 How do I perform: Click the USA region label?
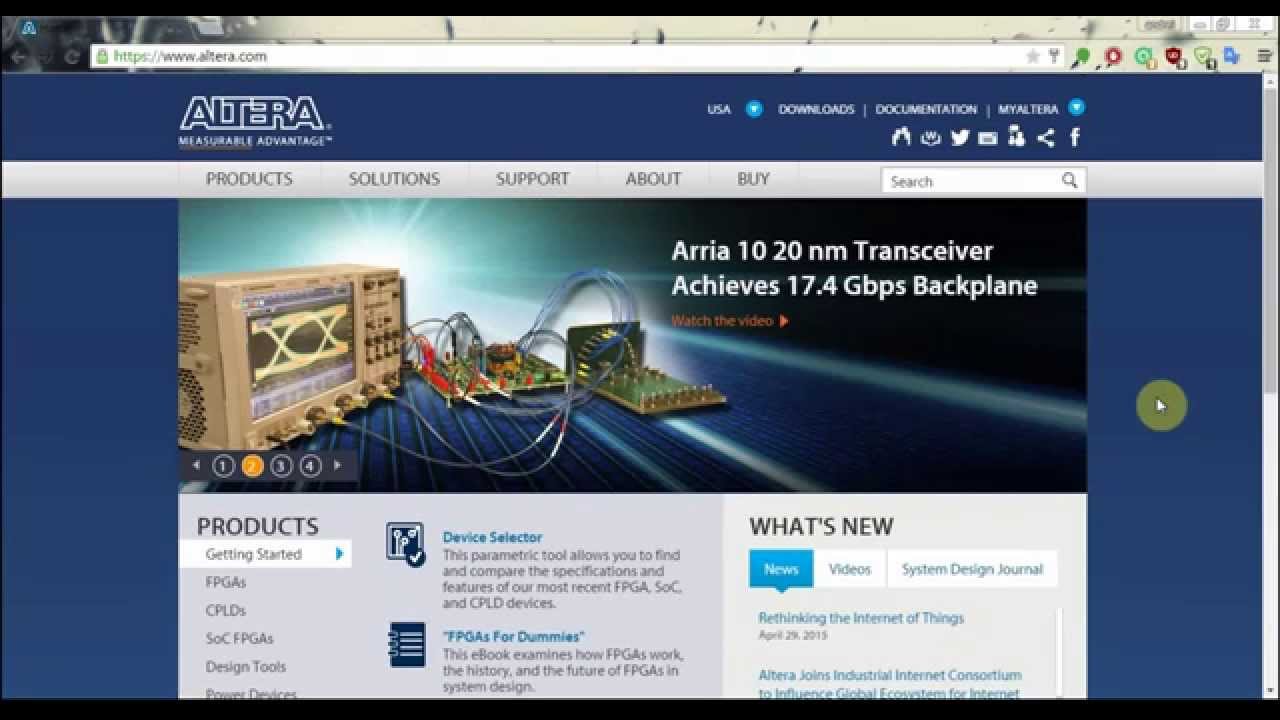pos(719,109)
